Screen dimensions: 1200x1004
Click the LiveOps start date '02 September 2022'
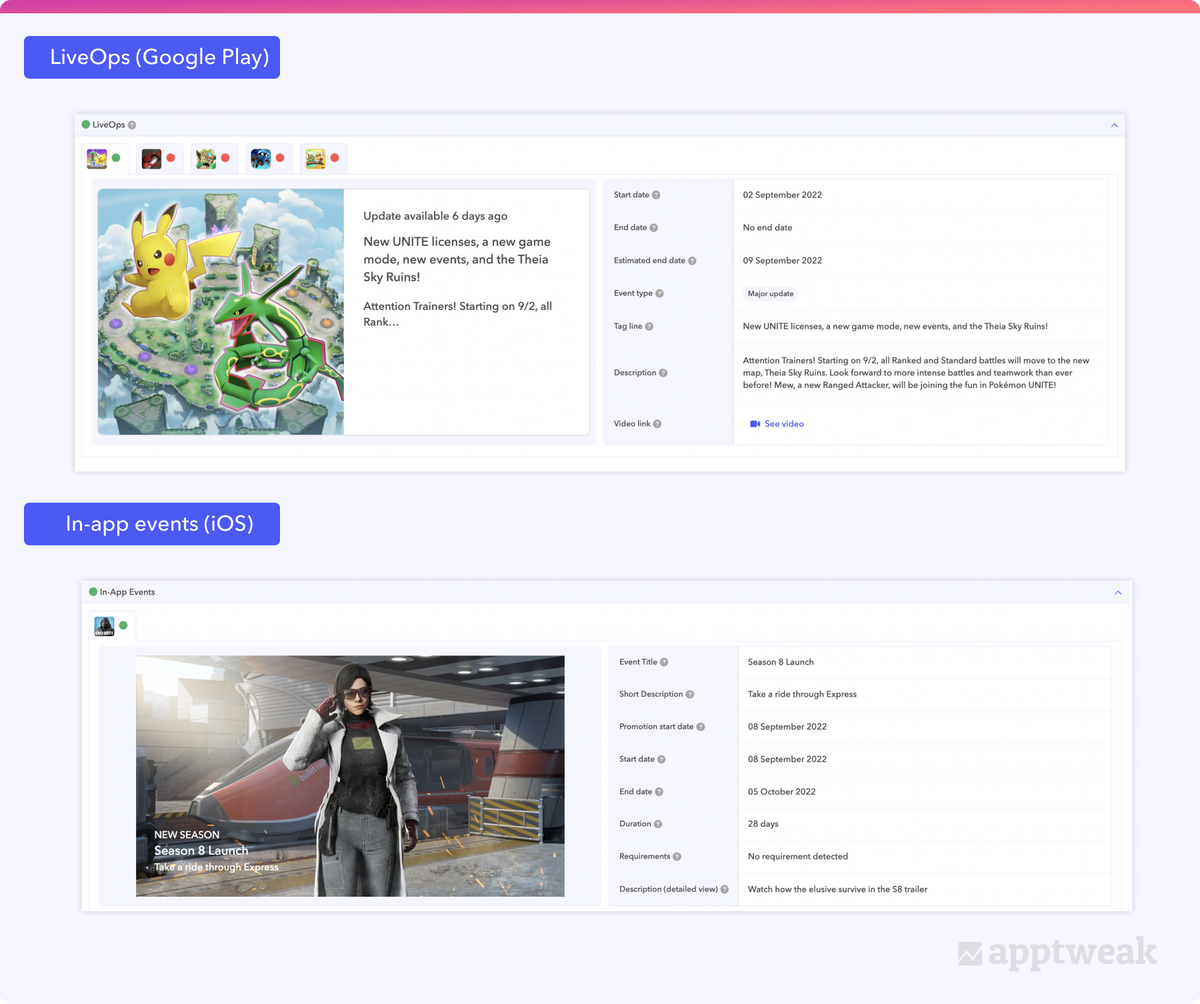(x=783, y=195)
